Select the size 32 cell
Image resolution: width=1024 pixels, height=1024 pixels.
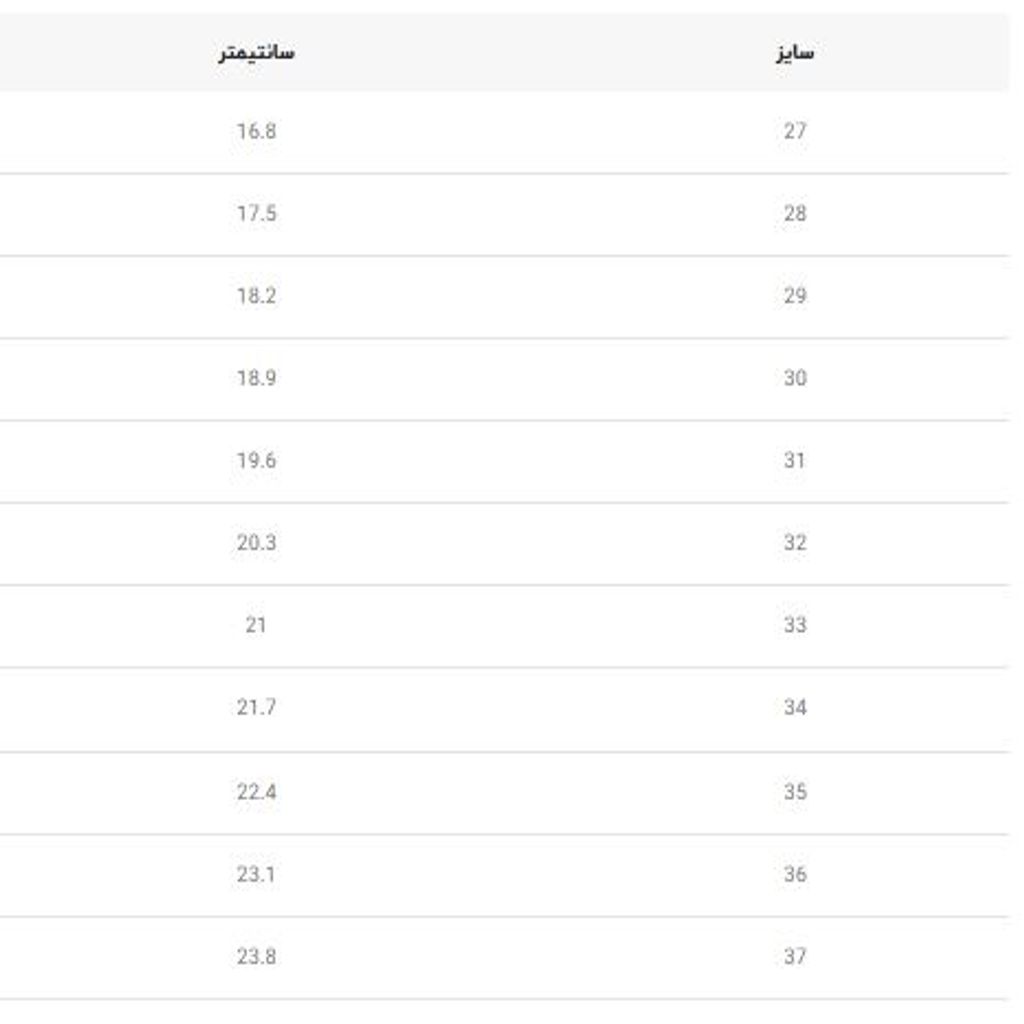pos(795,543)
